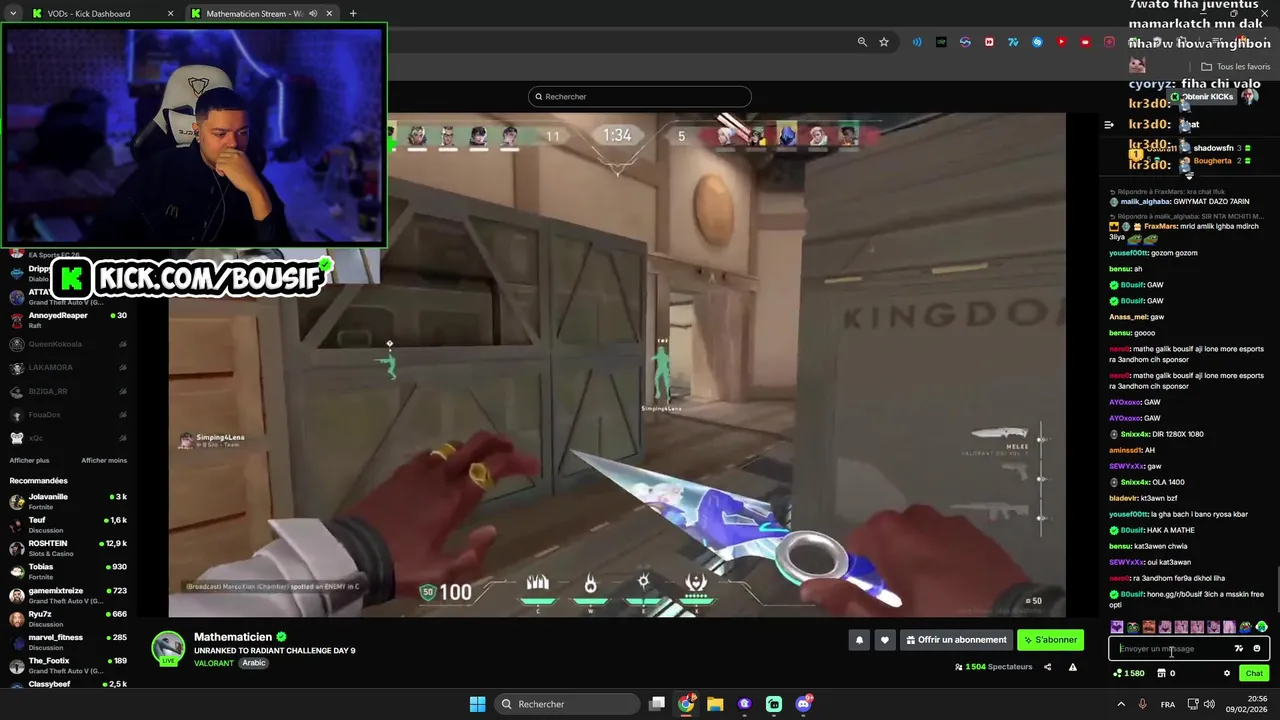Click taskbar Rechercher search box
This screenshot has width=1280, height=720.
point(569,704)
